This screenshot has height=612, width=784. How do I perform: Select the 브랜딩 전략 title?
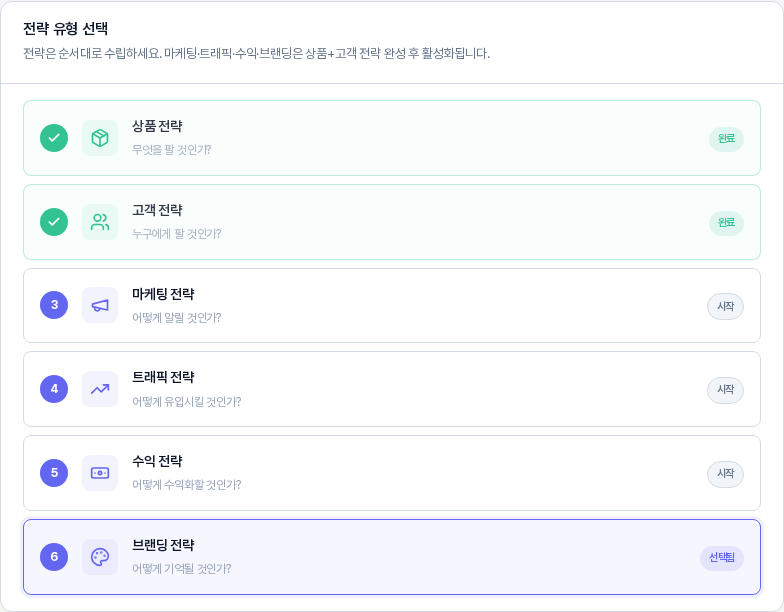click(163, 545)
